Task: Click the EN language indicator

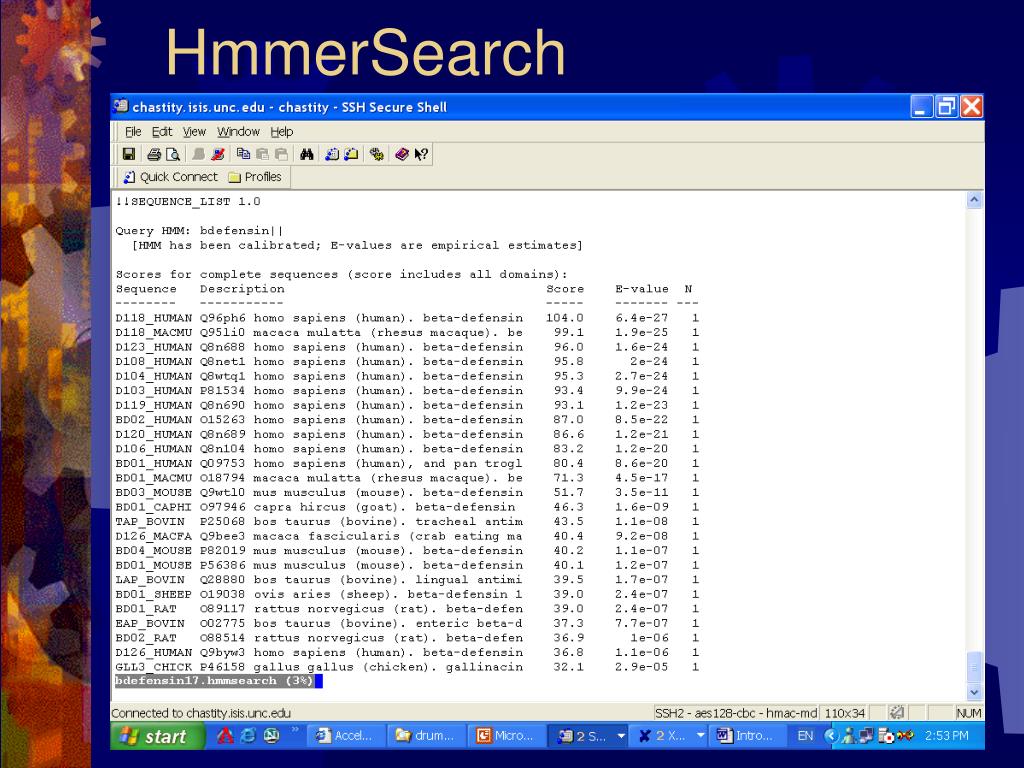Action: 805,736
